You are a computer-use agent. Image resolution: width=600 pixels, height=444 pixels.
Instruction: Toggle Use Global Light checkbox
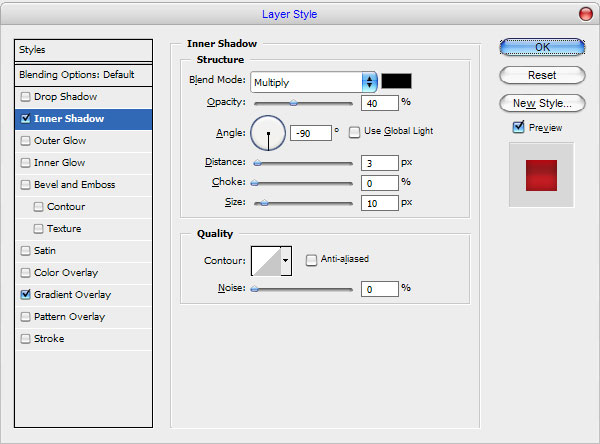[x=354, y=132]
